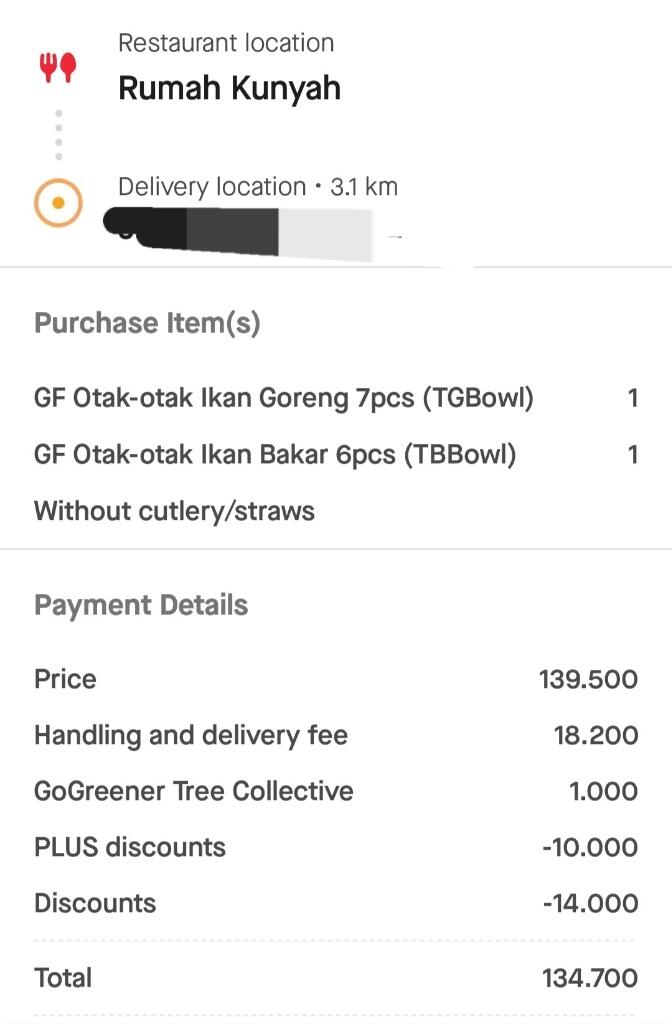The height and width of the screenshot is (1024, 672).
Task: Click the Price row label
Action: pyautogui.click(x=65, y=679)
